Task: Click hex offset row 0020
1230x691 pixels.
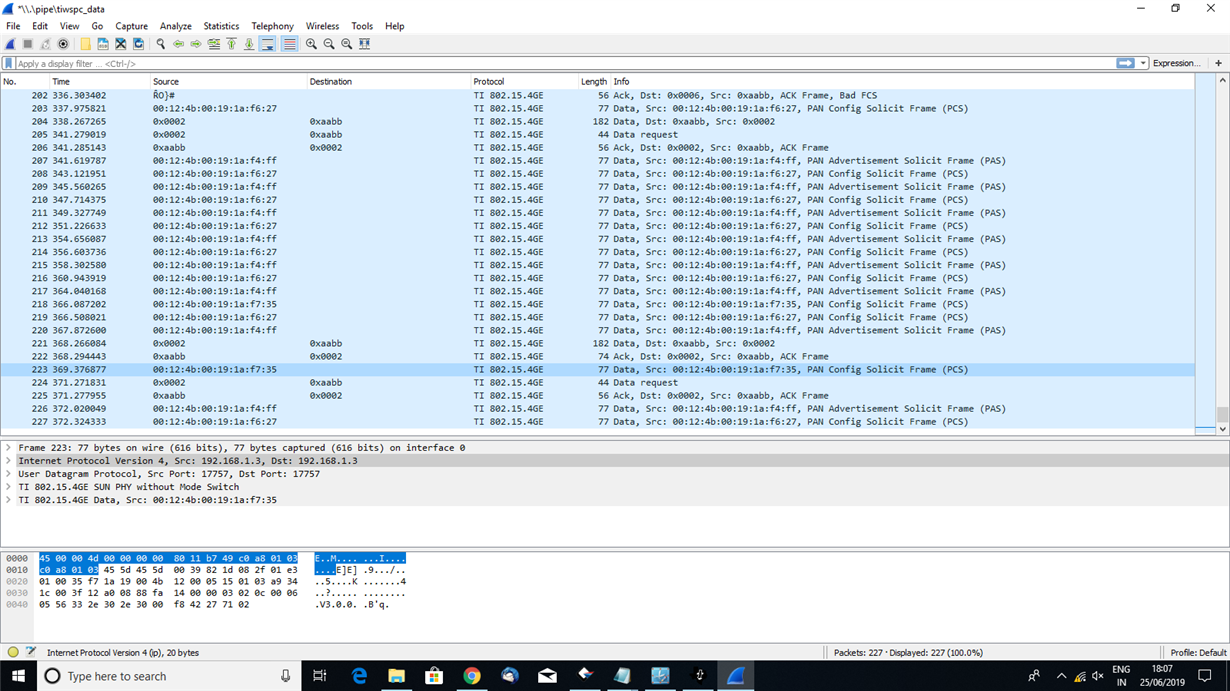Action: pyautogui.click(x=17, y=581)
